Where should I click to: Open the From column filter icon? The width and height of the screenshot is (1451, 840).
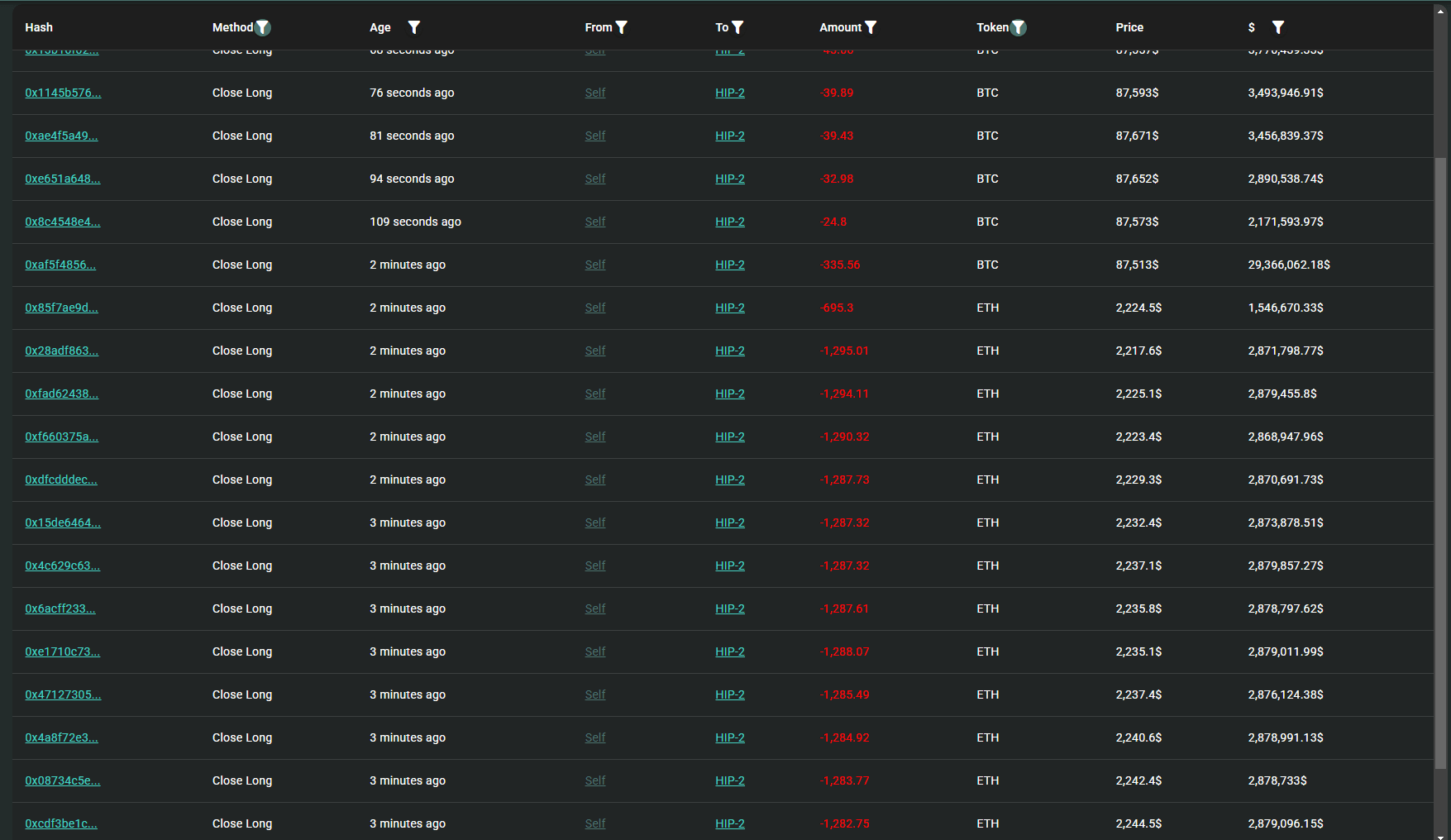(x=622, y=27)
